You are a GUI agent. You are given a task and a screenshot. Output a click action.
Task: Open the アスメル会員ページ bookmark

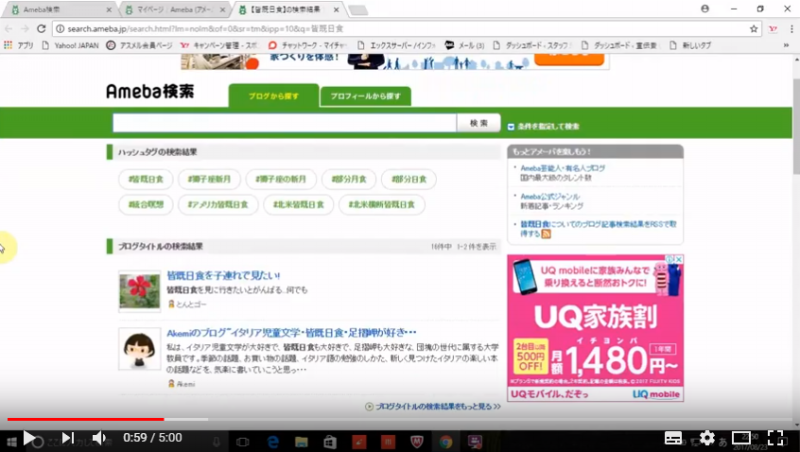[x=139, y=45]
